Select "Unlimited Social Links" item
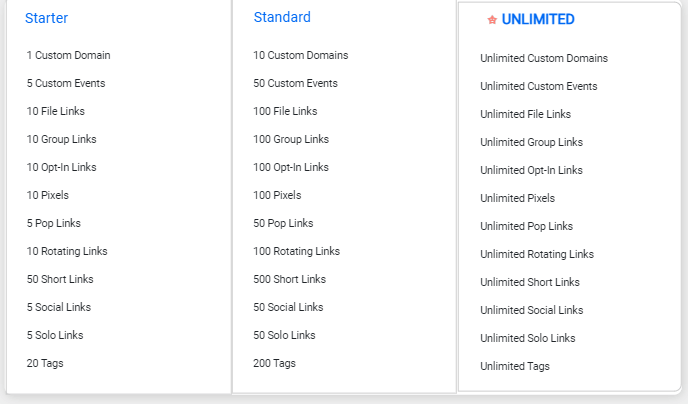Viewport: 688px width, 404px height. click(x=532, y=310)
